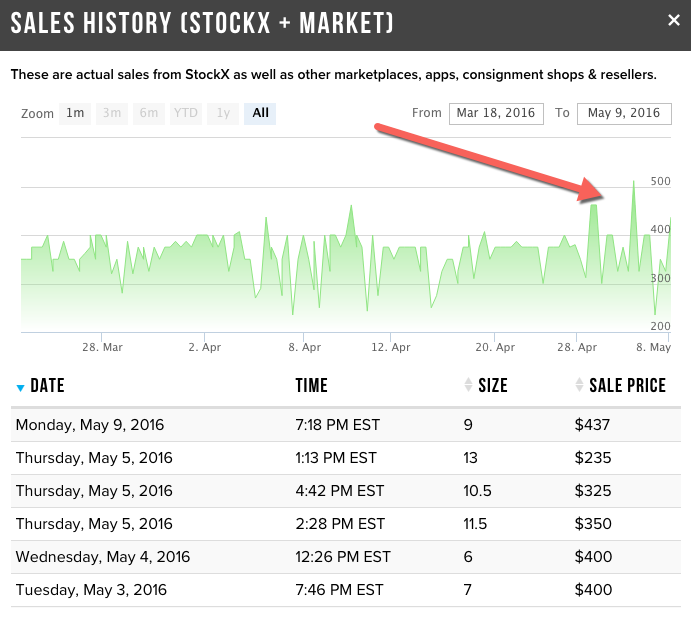Edit the From date field
This screenshot has width=691, height=618.
pos(496,114)
